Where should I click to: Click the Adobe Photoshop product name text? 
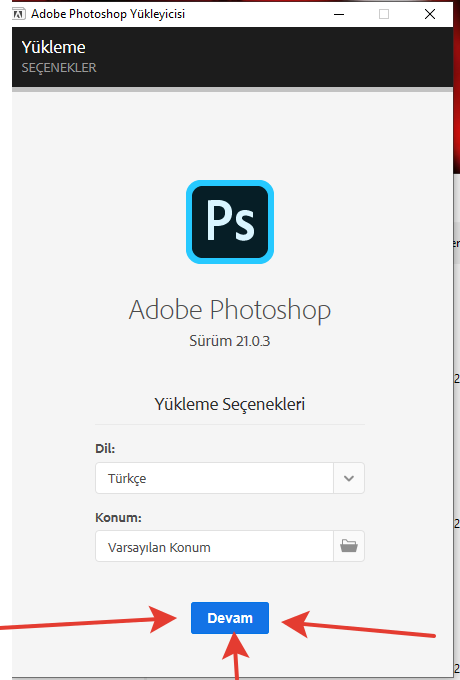pos(230,310)
